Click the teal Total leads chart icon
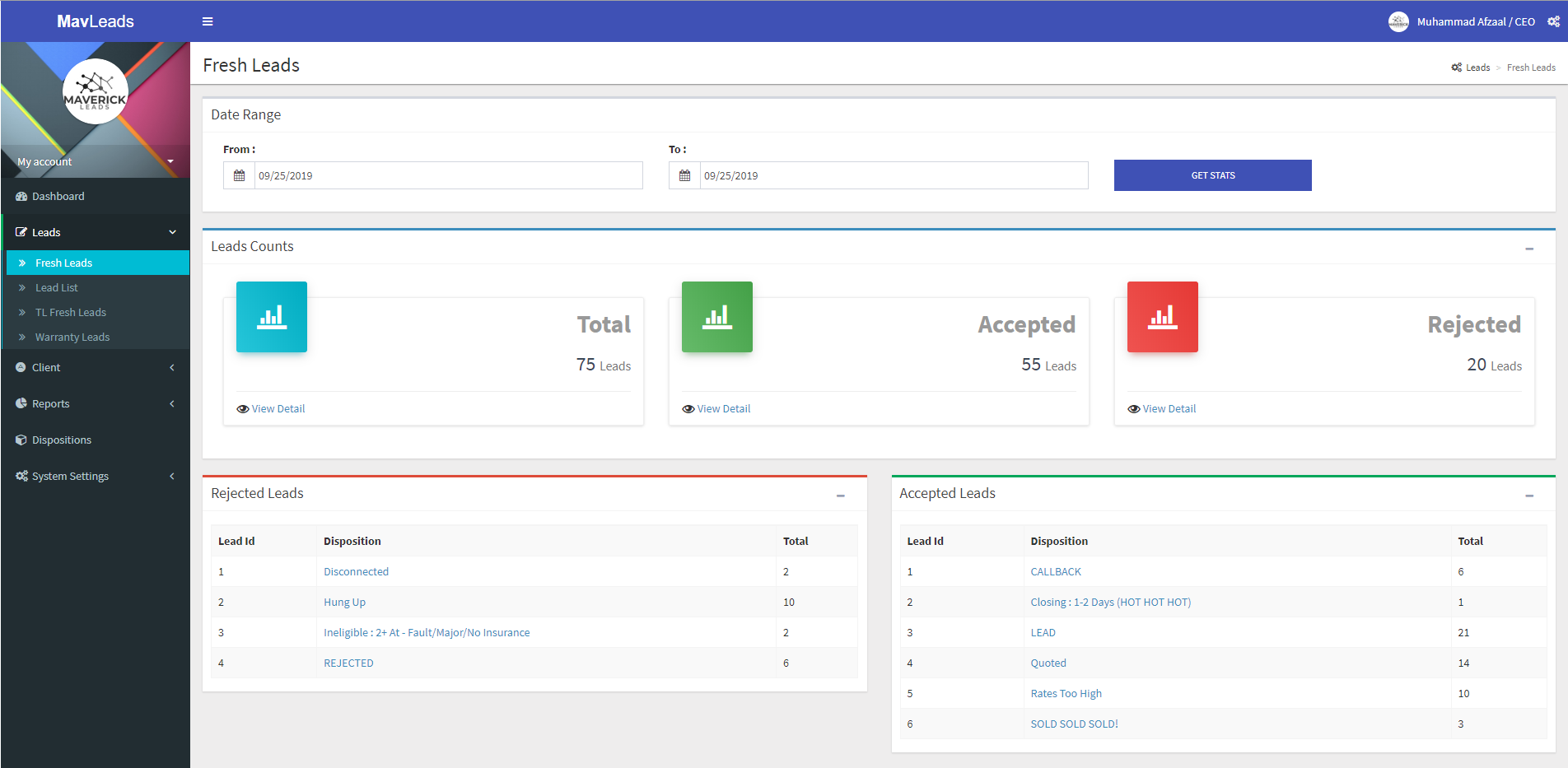The image size is (1568, 768). pos(271,317)
